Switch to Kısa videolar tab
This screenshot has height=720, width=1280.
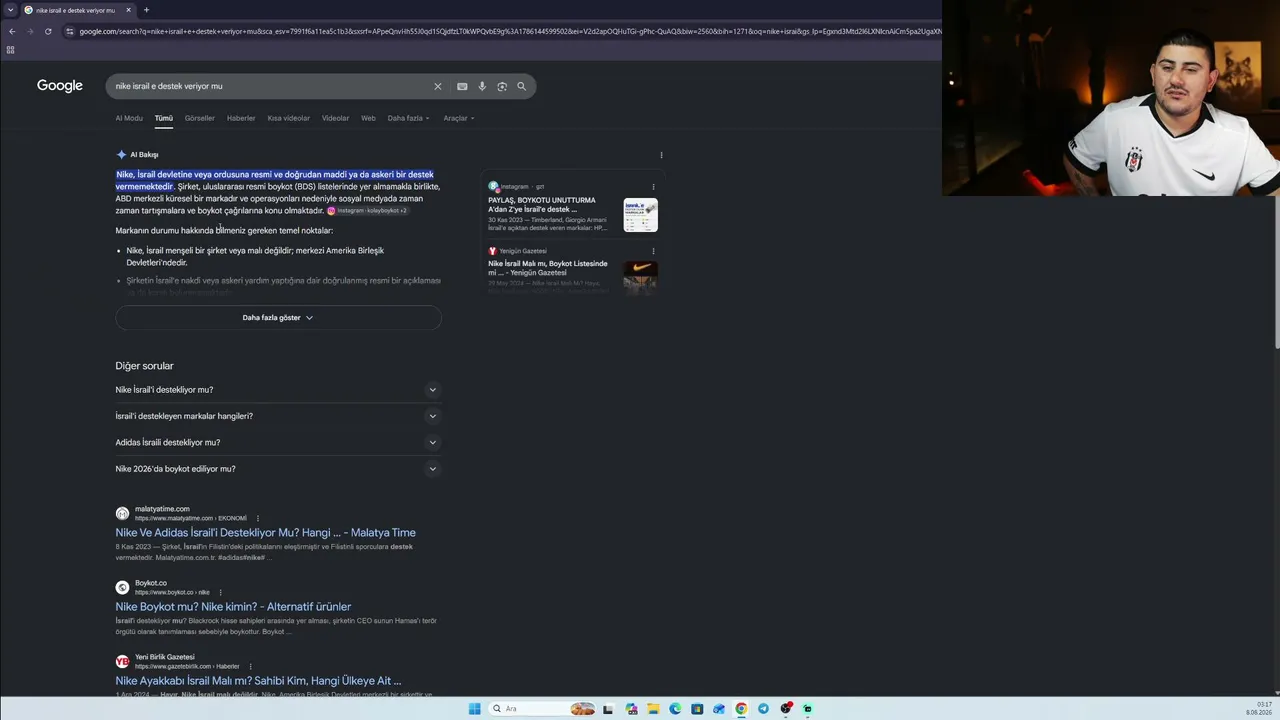(x=289, y=118)
